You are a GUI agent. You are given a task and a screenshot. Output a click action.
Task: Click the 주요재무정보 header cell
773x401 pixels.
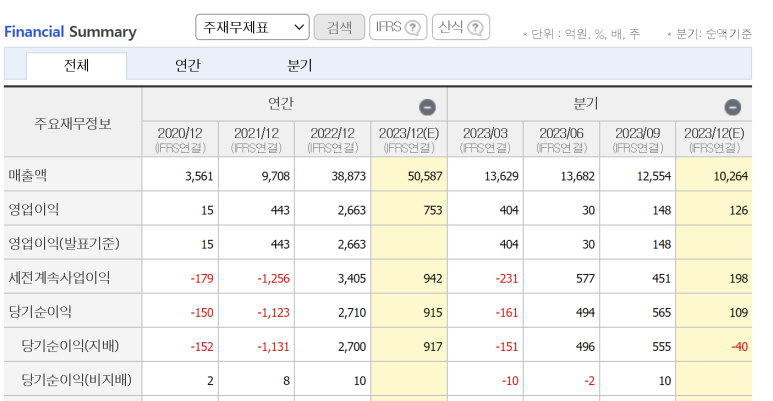[73, 123]
